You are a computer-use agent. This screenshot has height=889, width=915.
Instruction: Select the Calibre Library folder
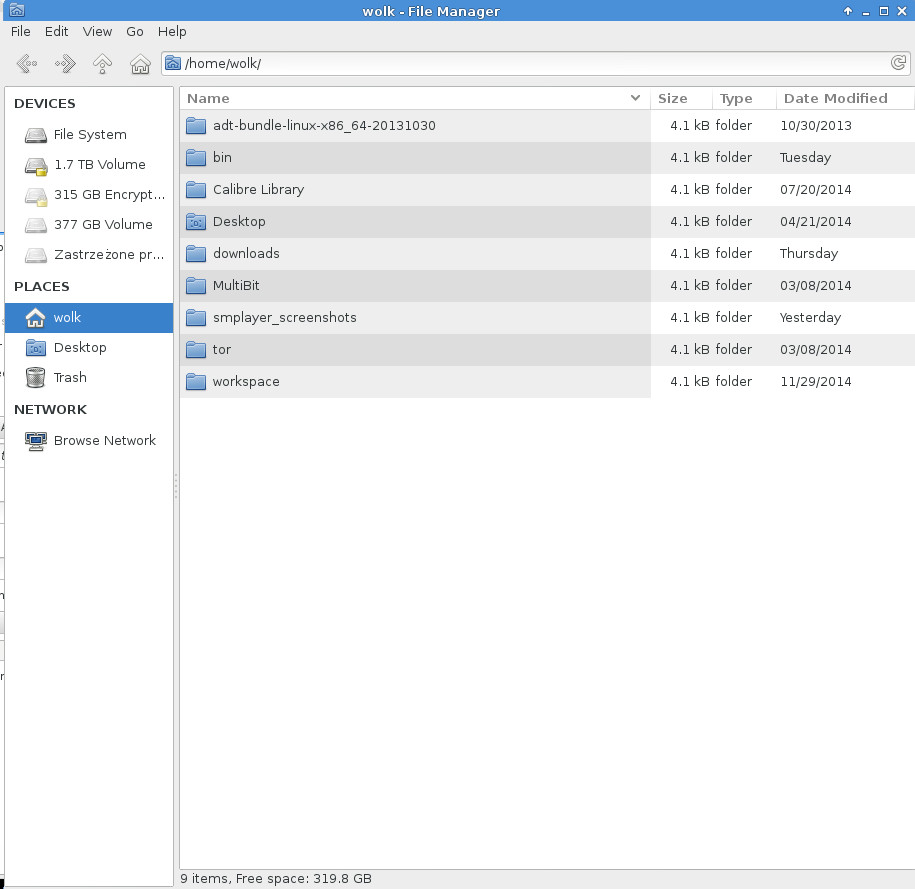[x=258, y=189]
